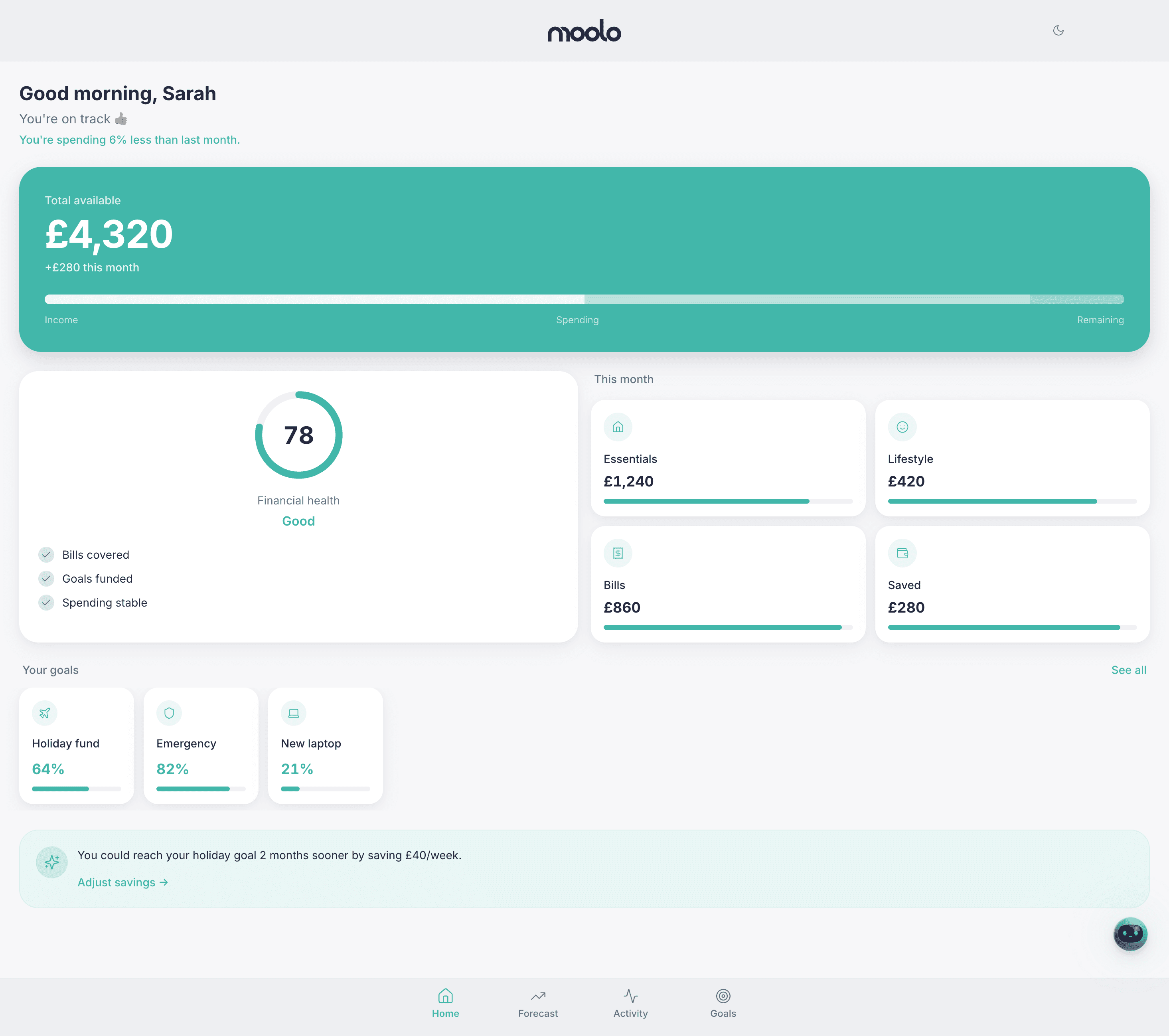Click the Emergency shield icon
Viewport: 1169px width, 1036px height.
pyautogui.click(x=169, y=713)
